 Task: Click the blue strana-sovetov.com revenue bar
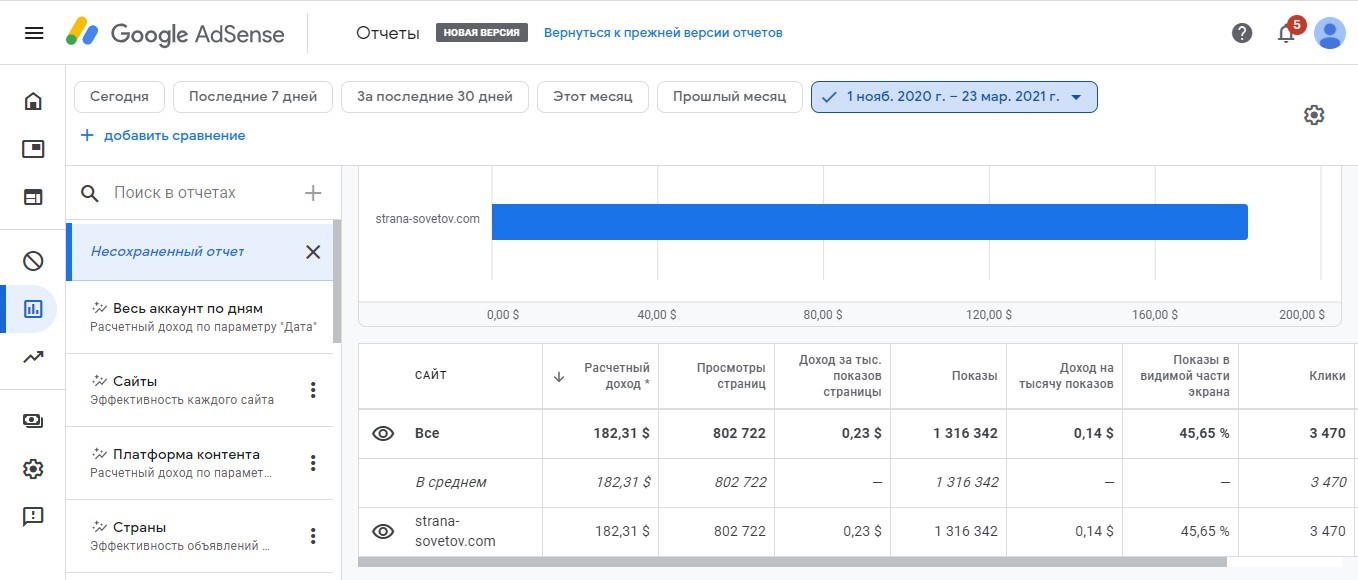869,222
